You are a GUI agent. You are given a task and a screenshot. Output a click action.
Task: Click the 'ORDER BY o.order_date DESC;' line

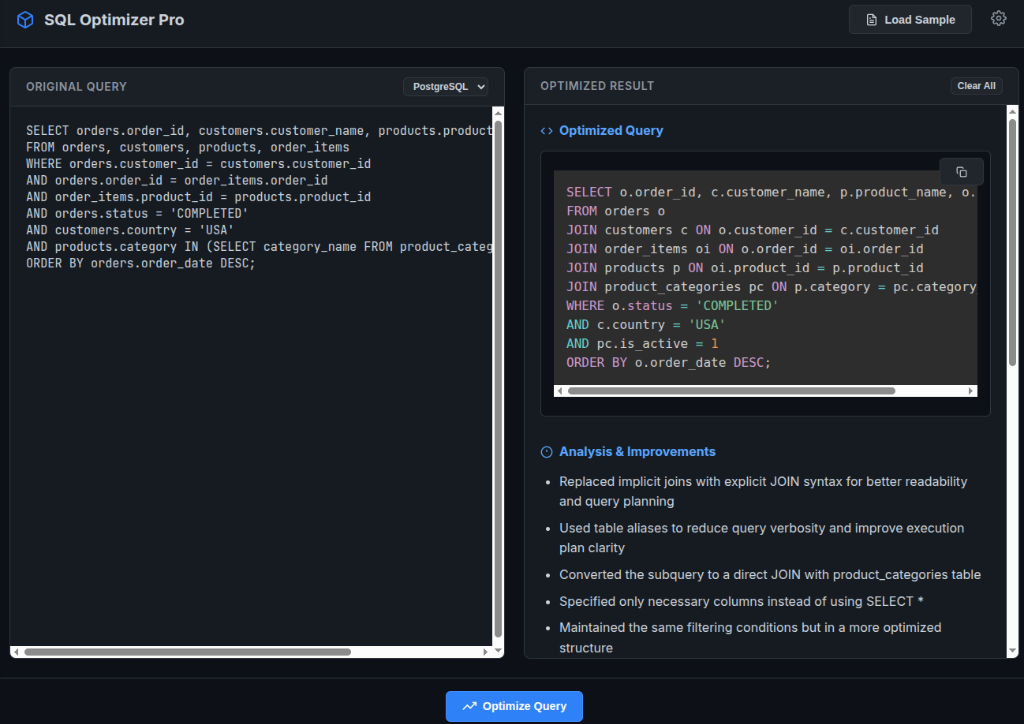668,362
